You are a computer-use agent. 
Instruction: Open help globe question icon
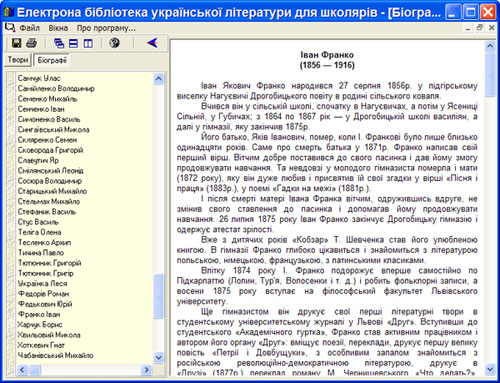pyautogui.click(x=114, y=43)
